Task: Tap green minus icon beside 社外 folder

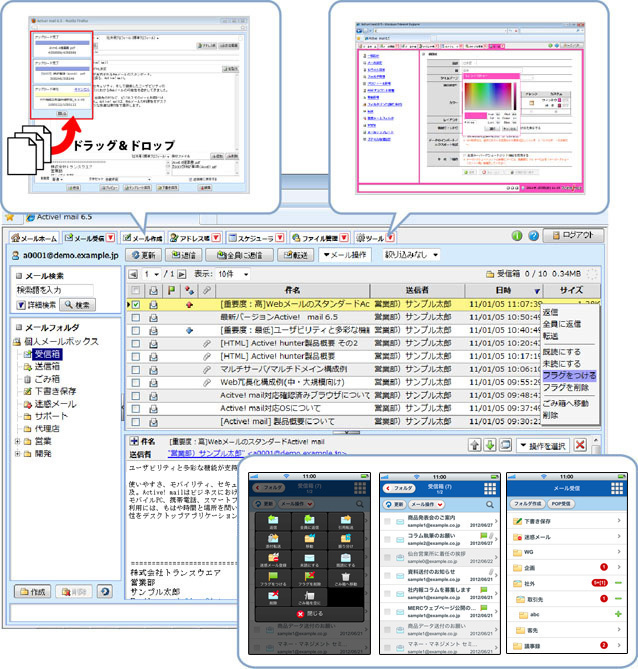Action: (x=618, y=583)
